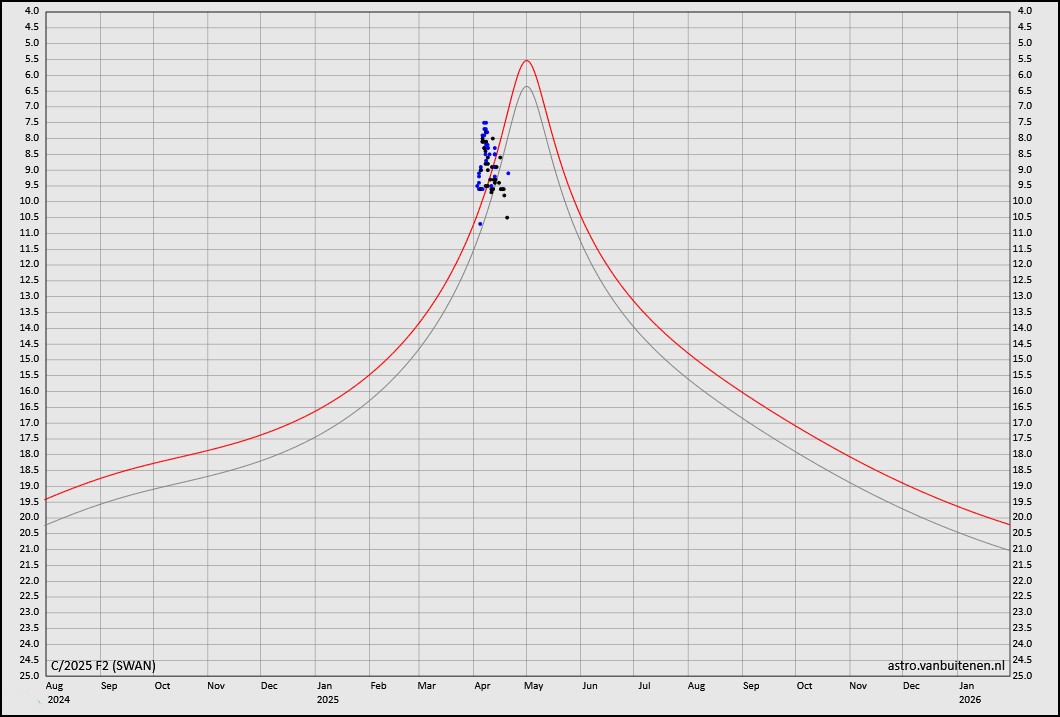Screen dimensions: 1060x717
Task: Click the peak of the red curve
Action: [x=526, y=60]
